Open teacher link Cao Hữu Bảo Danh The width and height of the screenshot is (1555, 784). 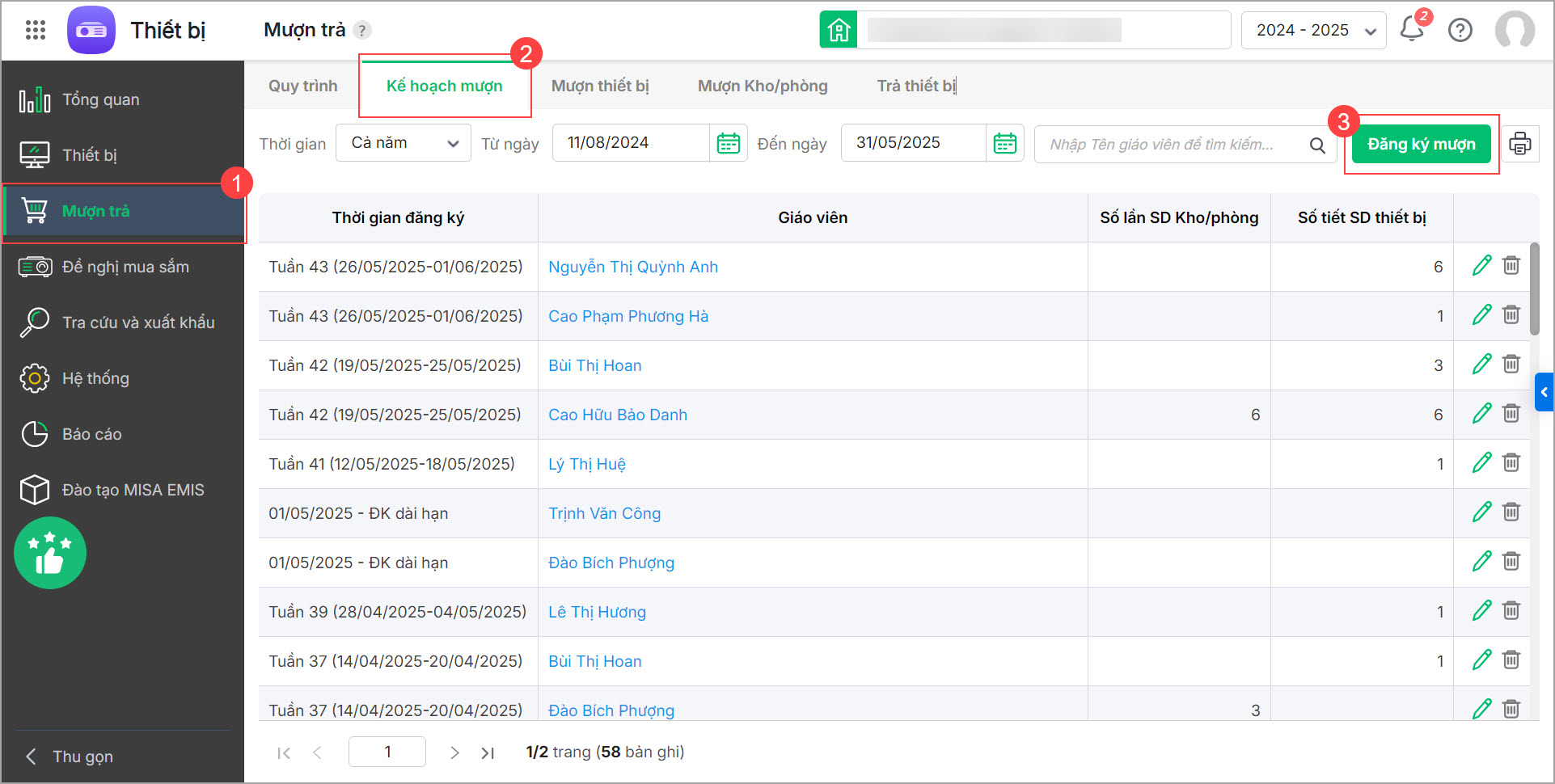(618, 415)
